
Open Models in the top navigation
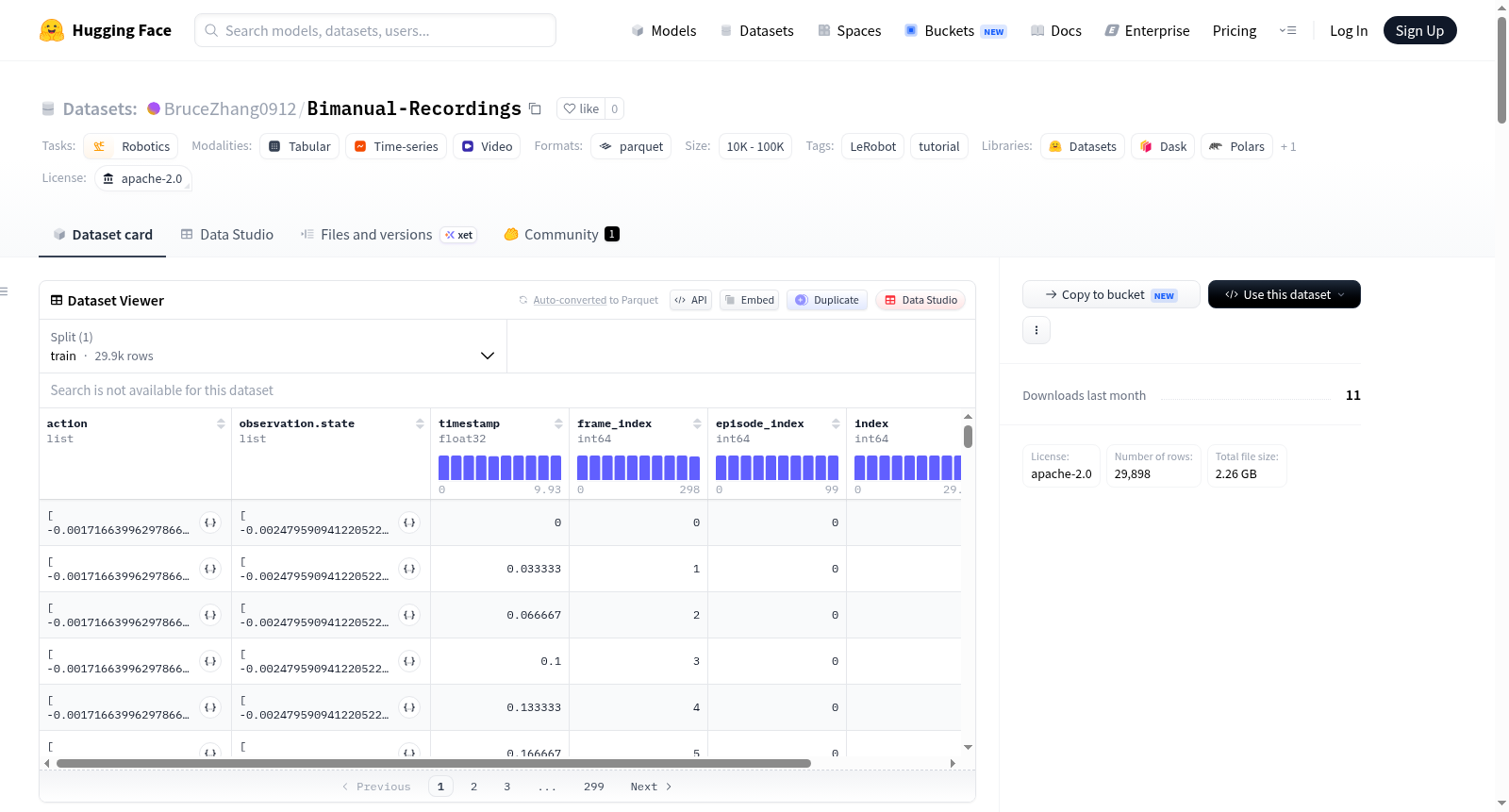(x=664, y=31)
